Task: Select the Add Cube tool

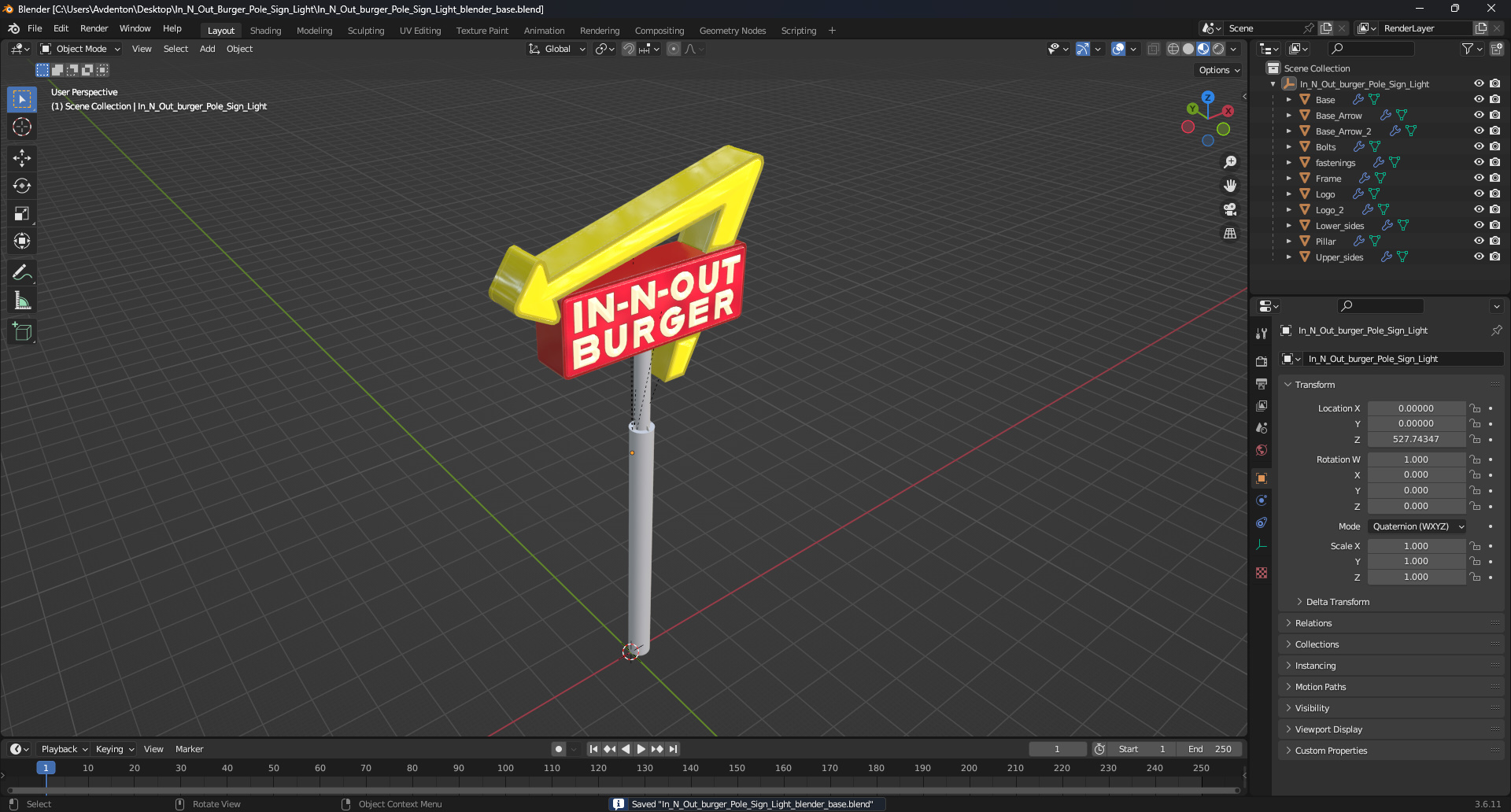Action: 22,332
